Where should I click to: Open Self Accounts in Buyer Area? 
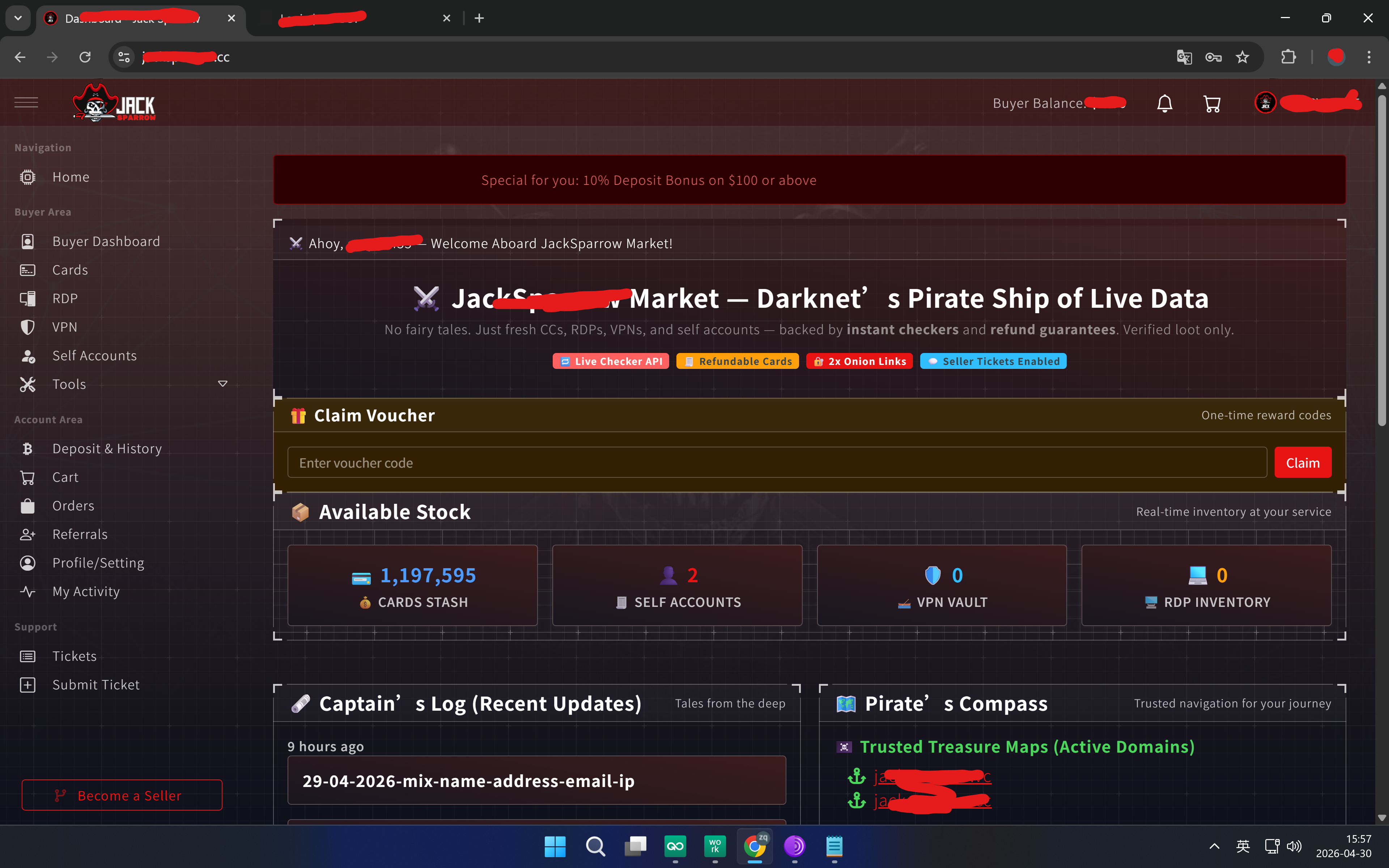(x=95, y=356)
